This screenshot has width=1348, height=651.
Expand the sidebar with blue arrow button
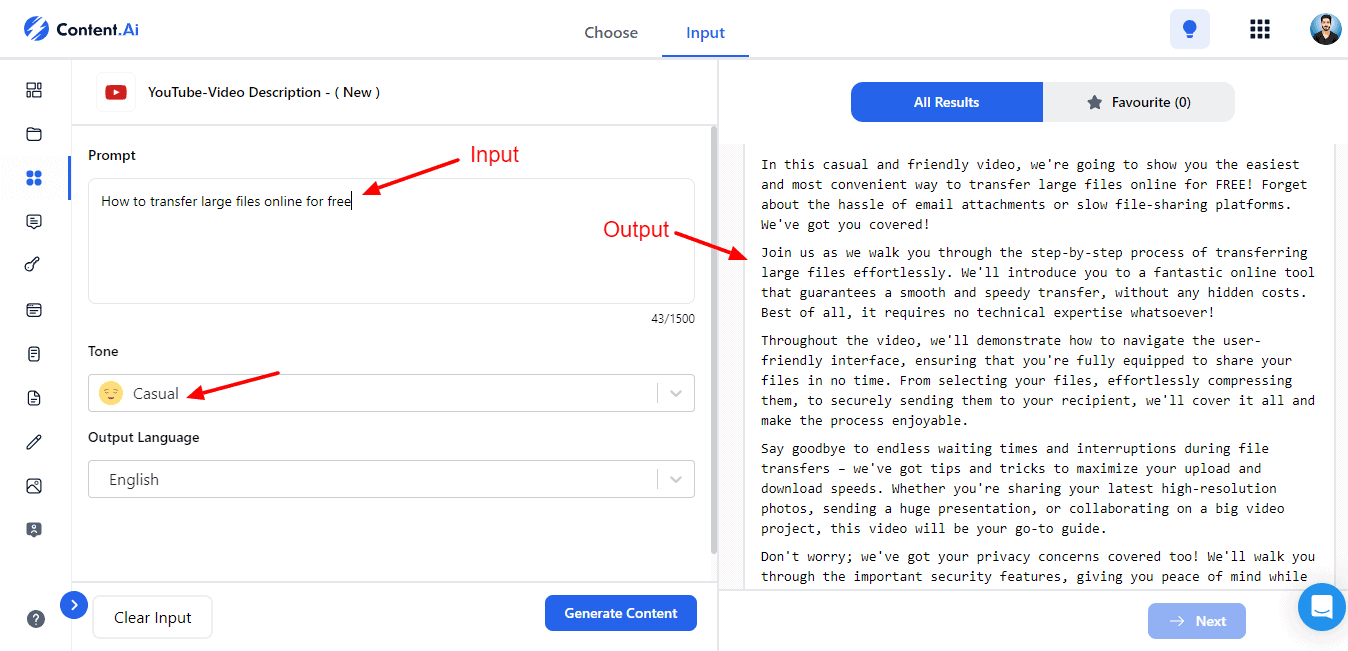pyautogui.click(x=74, y=605)
